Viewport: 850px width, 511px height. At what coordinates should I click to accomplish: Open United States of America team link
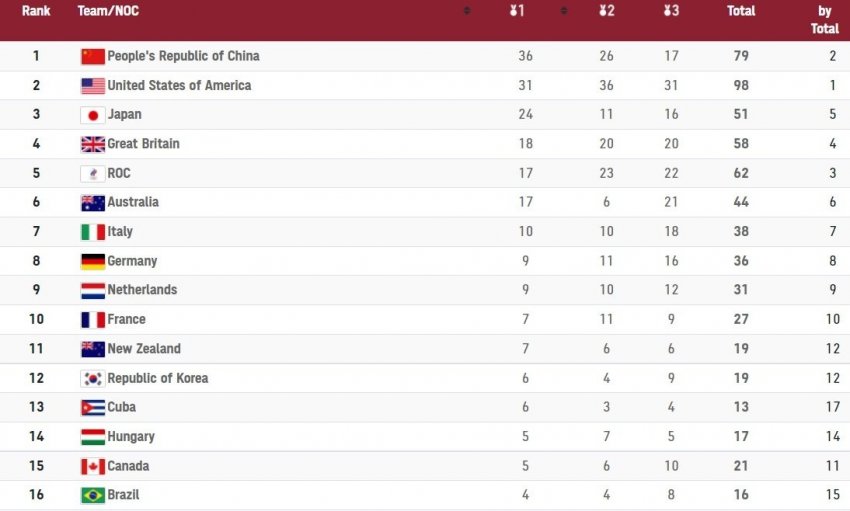click(179, 86)
